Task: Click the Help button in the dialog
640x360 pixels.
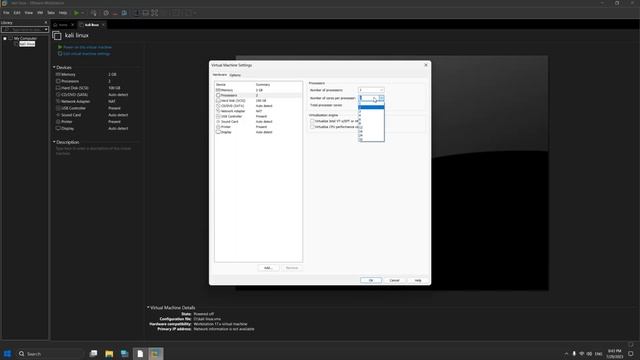Action: [x=418, y=280]
